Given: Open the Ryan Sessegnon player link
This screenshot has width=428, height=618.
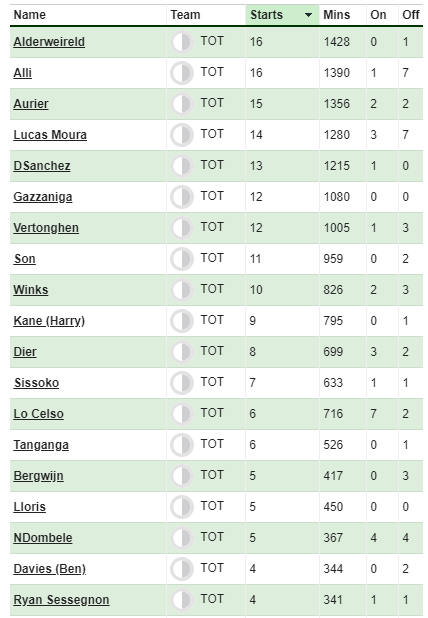Looking at the screenshot, I should [x=61, y=600].
